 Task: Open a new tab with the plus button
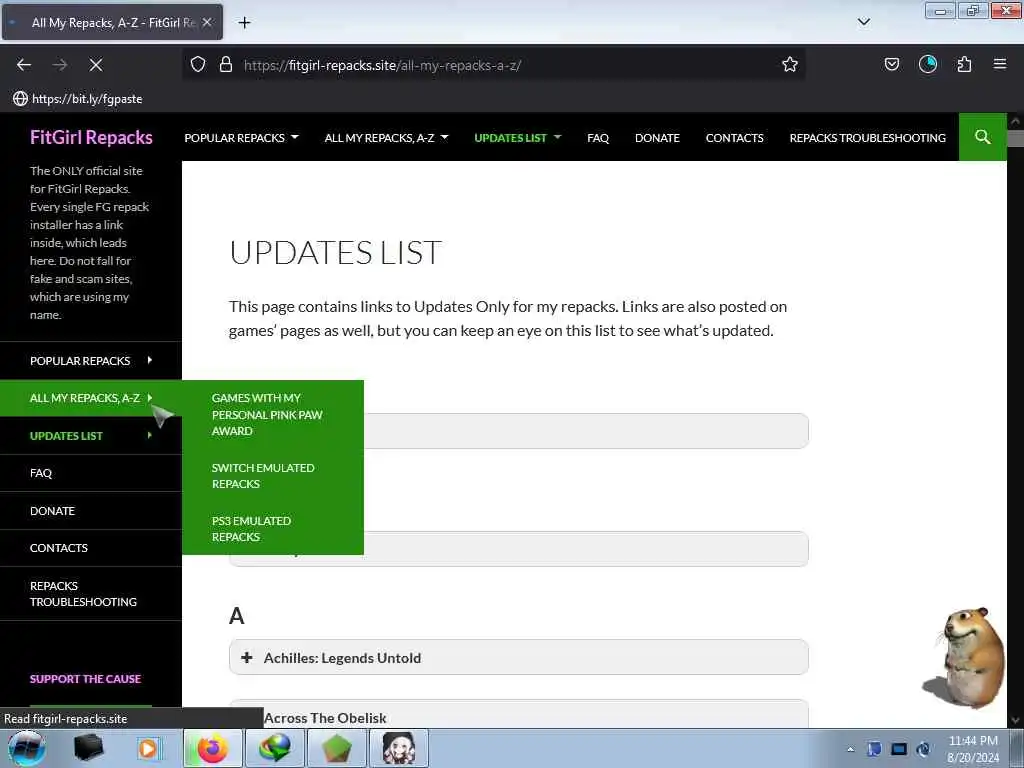pos(244,23)
